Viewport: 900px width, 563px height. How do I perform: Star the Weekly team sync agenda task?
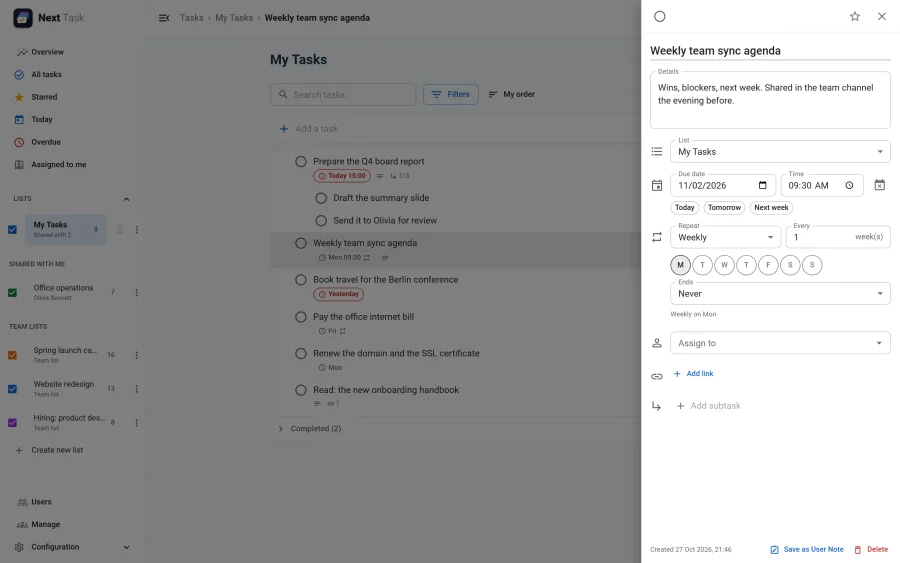[855, 17]
